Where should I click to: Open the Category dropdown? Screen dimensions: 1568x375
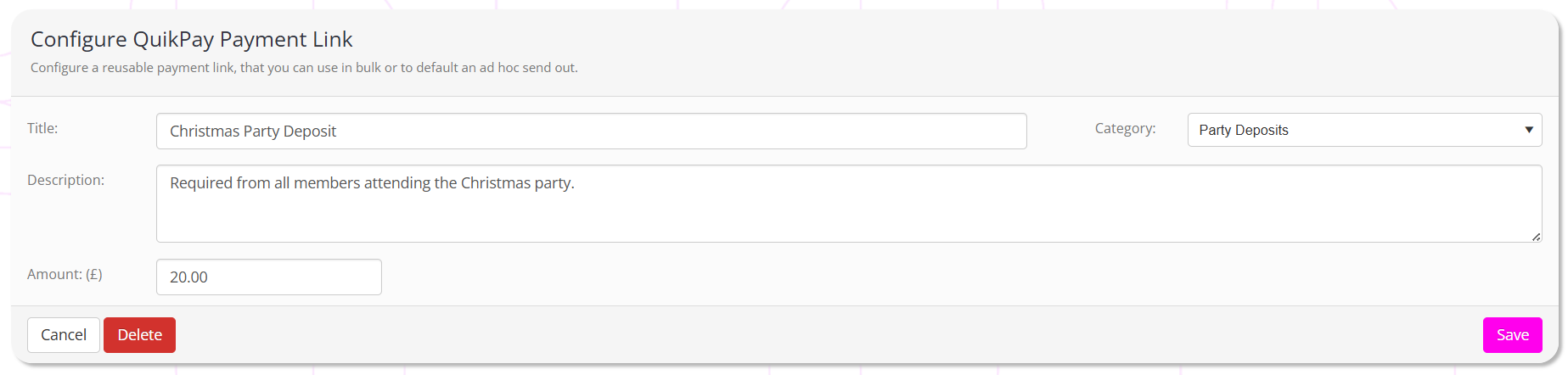click(1363, 130)
